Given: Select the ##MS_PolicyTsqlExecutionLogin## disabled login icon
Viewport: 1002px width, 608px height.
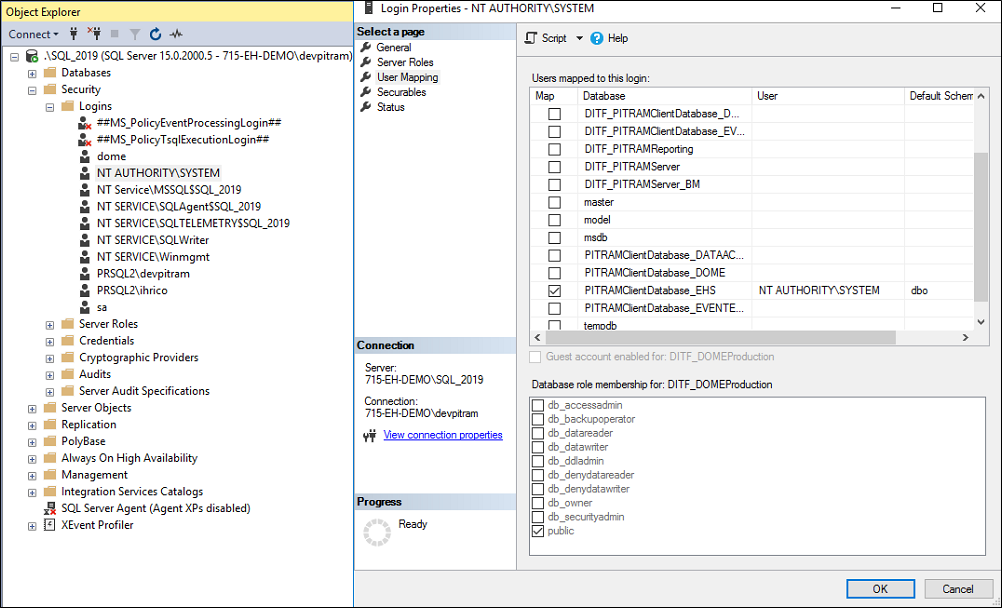Looking at the screenshot, I should point(84,139).
